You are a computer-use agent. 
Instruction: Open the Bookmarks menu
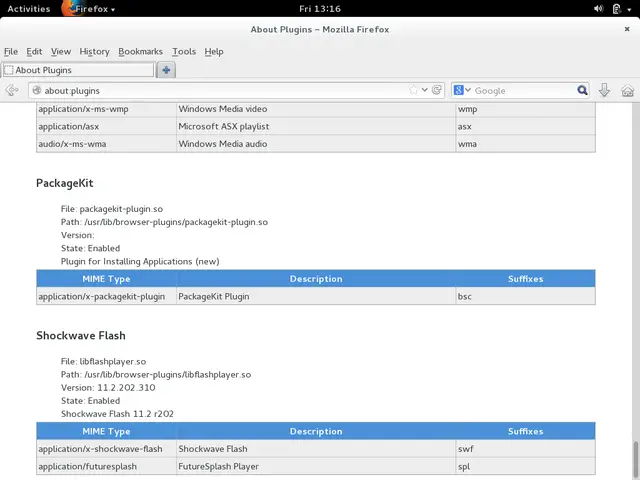pos(140,51)
